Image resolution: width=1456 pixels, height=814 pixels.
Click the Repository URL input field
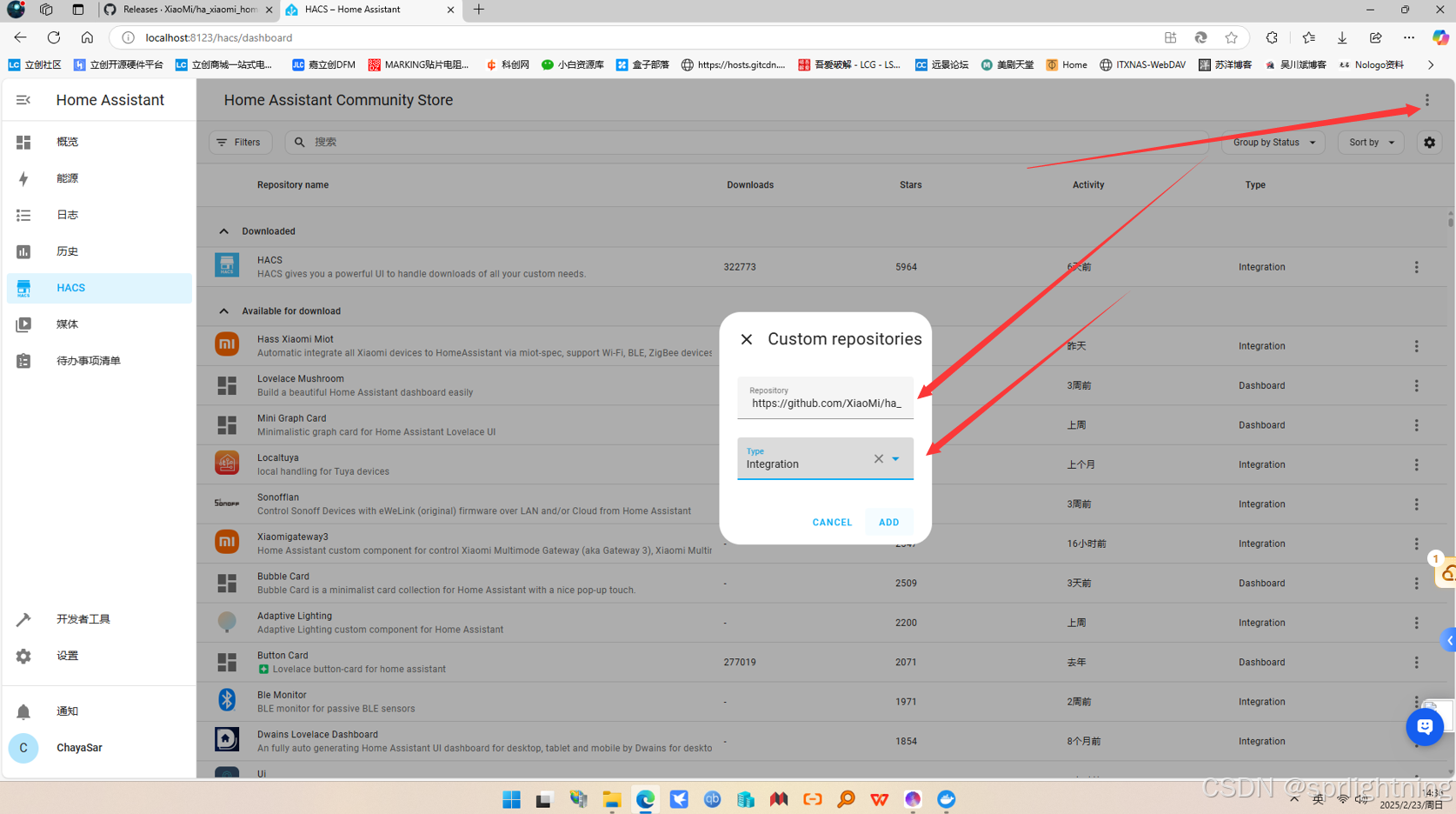coord(825,398)
